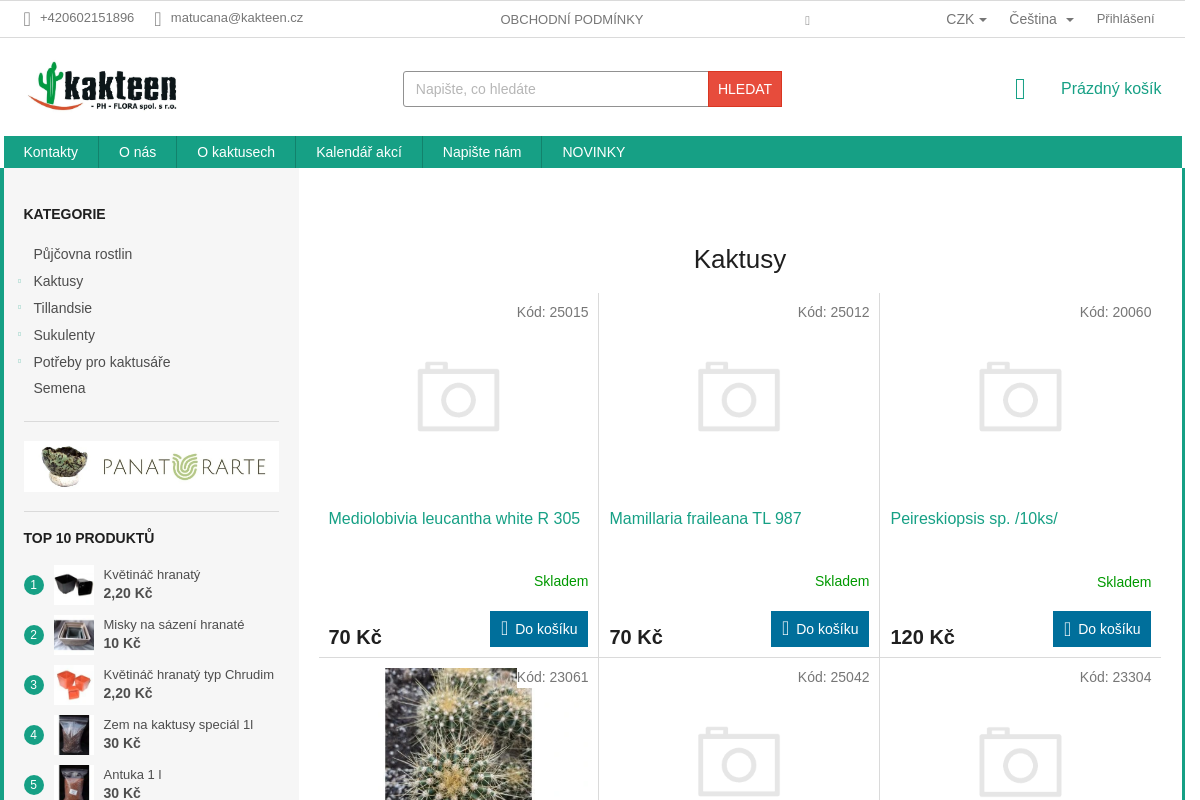Screen dimensions: 1200x800
Task: Click 'TOP 10 PRODUKTŮ' heading
Action: [89, 538]
